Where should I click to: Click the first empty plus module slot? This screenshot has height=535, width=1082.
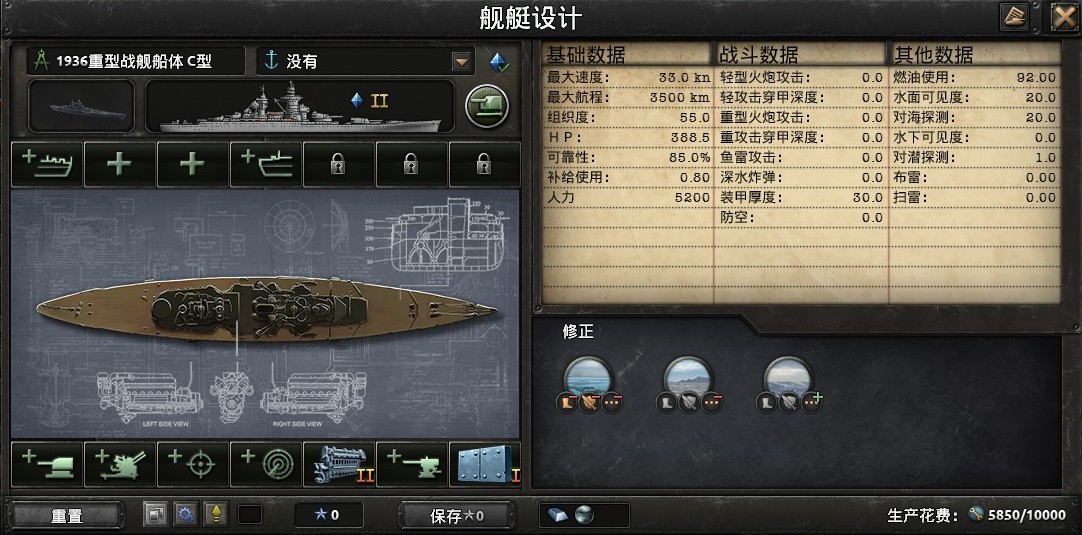[120, 164]
